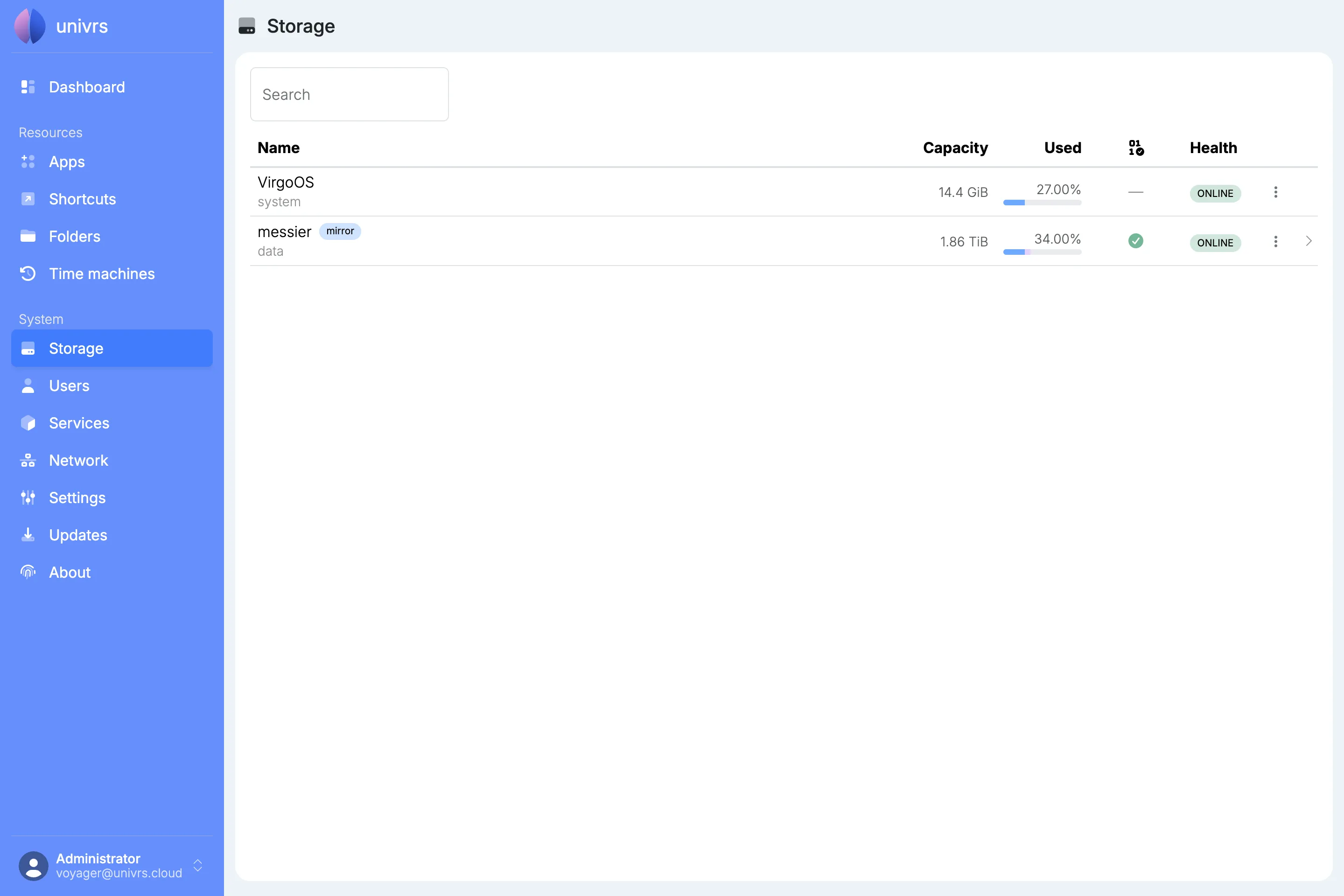Sort by the Capacity column header
Viewport: 1344px width, 896px height.
point(955,147)
